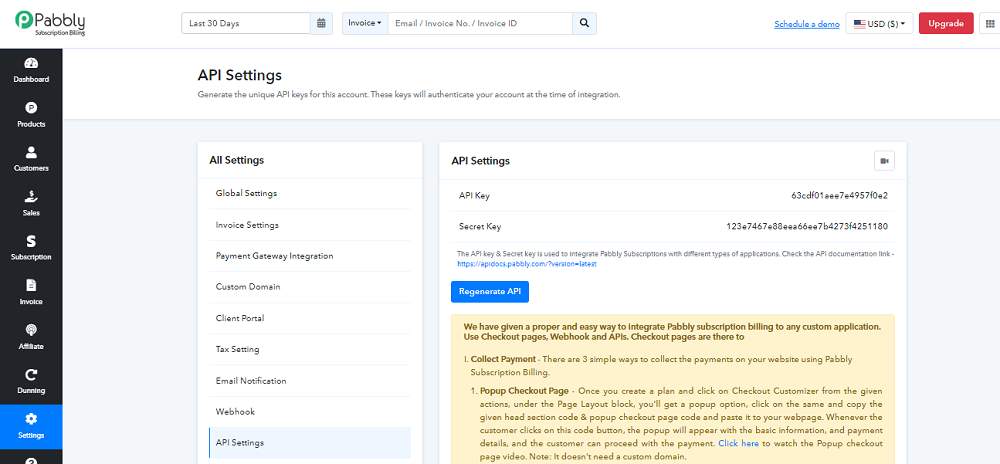Click the search magnifier button
This screenshot has width=1000, height=464.
click(584, 24)
